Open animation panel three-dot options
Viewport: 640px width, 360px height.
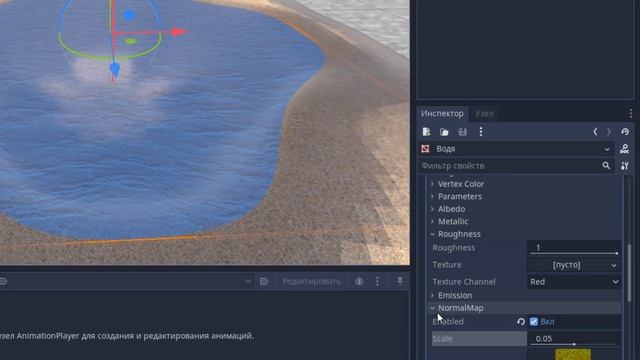[377, 281]
